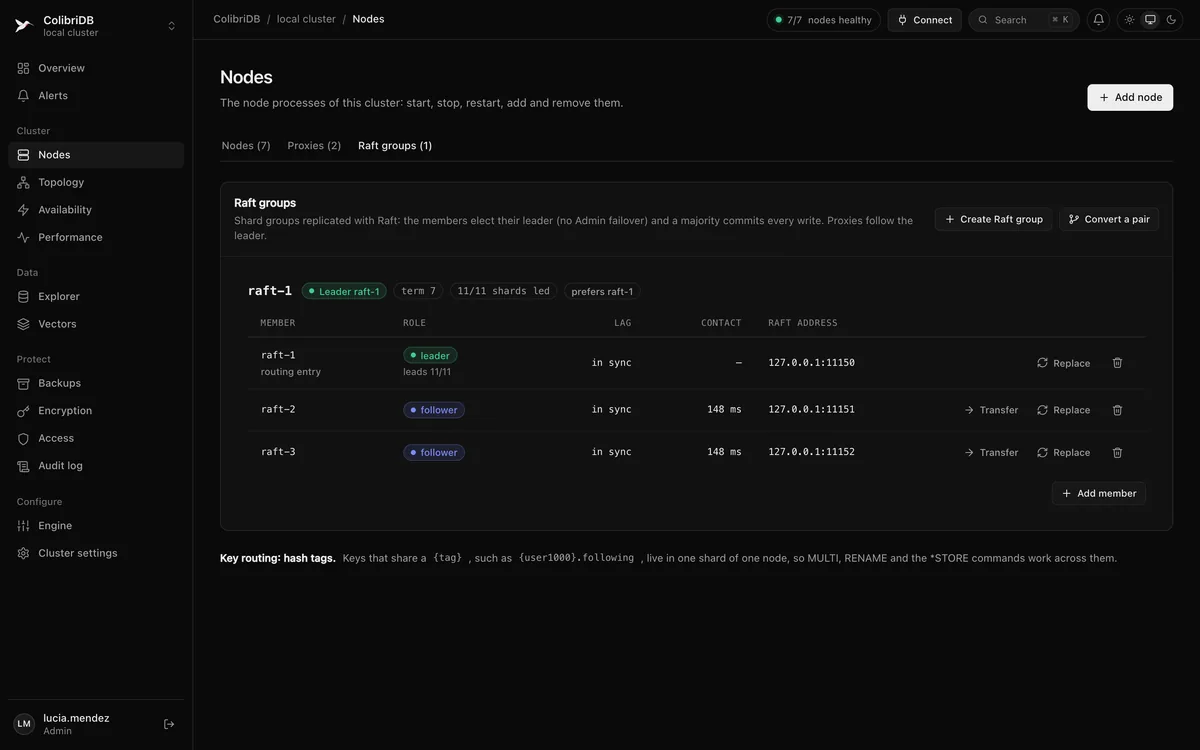1200x750 pixels.
Task: Click the 7/7 nodes healthy badge
Action: [823, 20]
